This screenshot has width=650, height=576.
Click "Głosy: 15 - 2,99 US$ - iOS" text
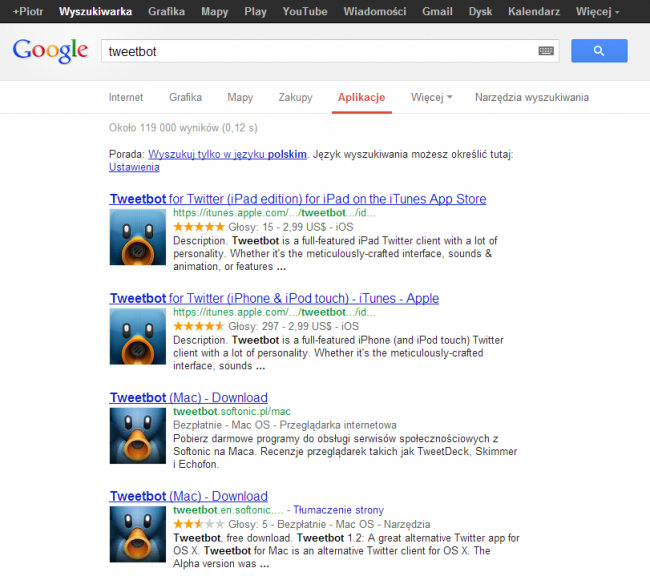coord(291,227)
